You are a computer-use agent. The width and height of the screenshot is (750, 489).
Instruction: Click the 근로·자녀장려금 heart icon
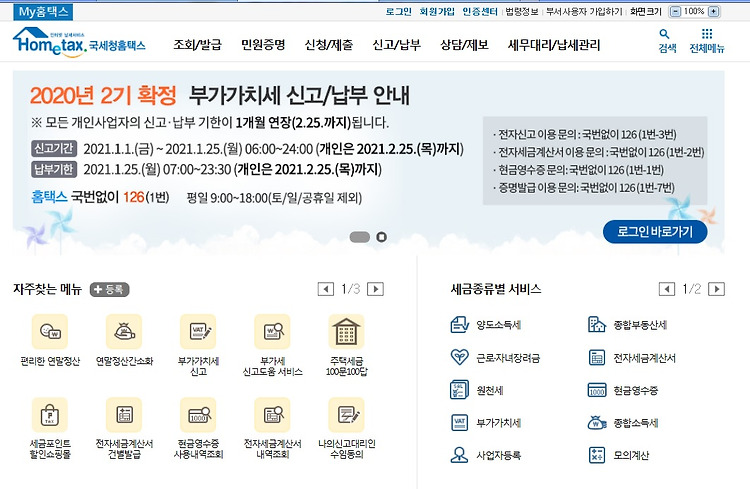pos(460,357)
